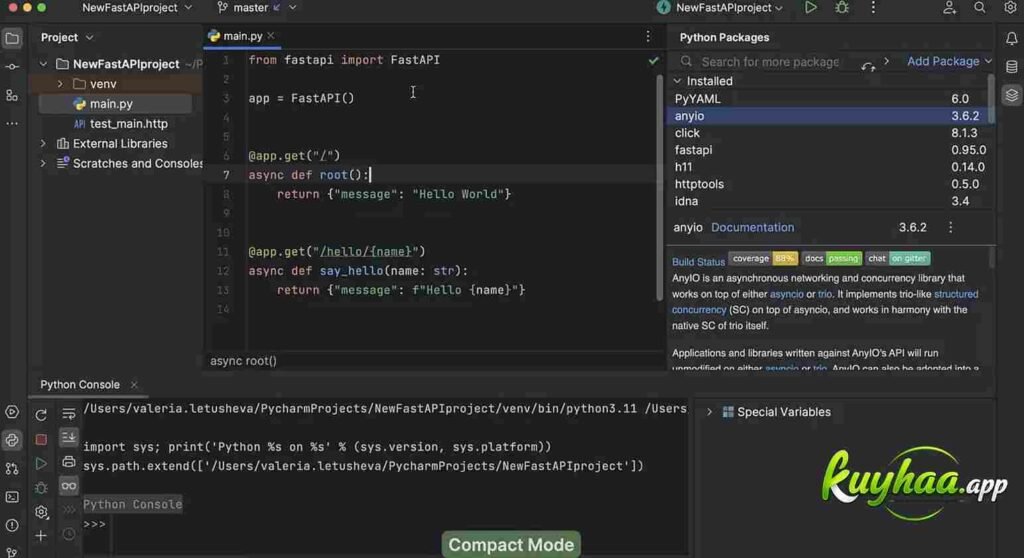This screenshot has width=1024, height=558.
Task: Open anyio Documentation link
Action: pos(752,227)
